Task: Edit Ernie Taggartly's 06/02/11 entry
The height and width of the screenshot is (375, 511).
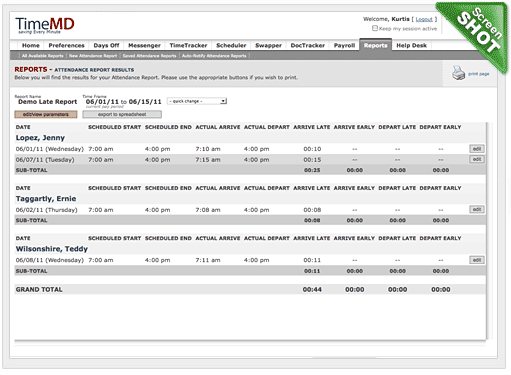Action: [x=477, y=209]
